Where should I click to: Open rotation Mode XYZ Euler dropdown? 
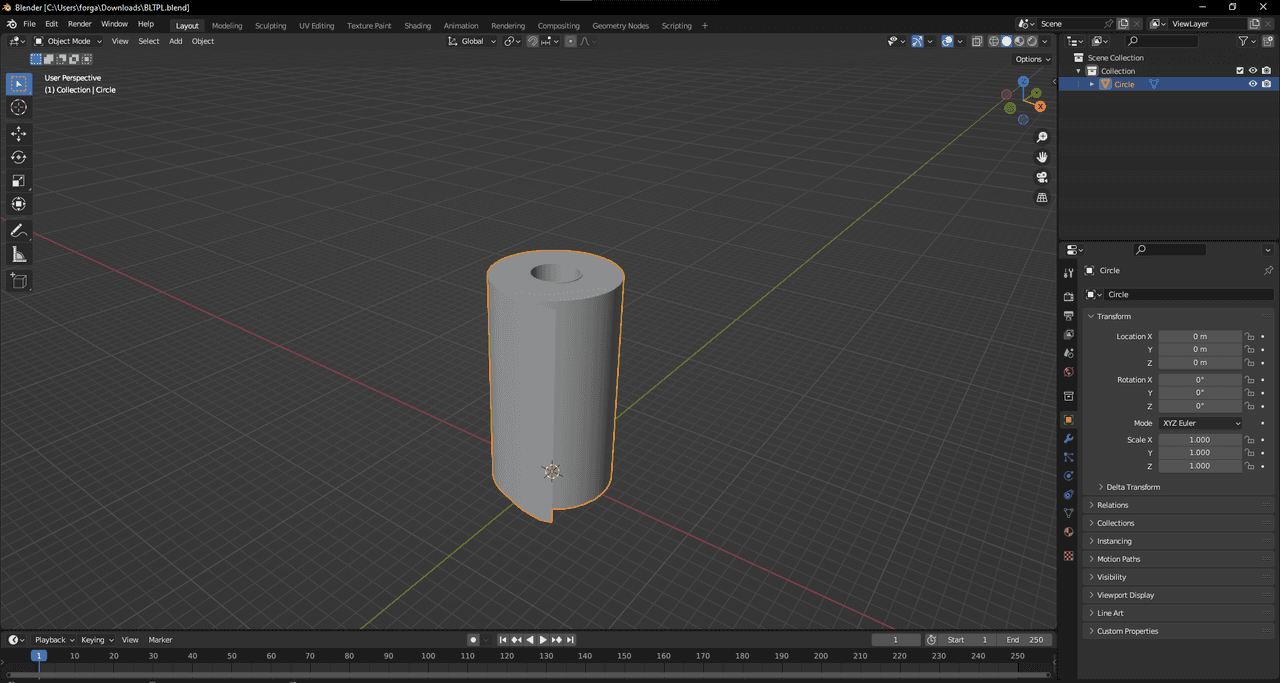1200,423
